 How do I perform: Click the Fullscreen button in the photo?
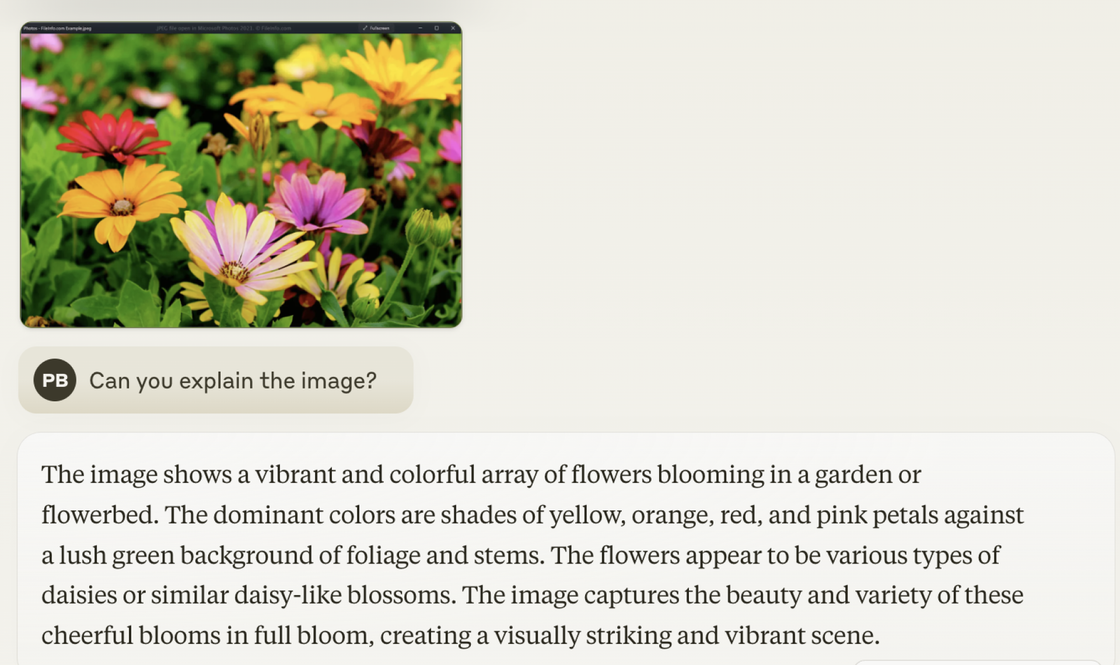(x=376, y=28)
